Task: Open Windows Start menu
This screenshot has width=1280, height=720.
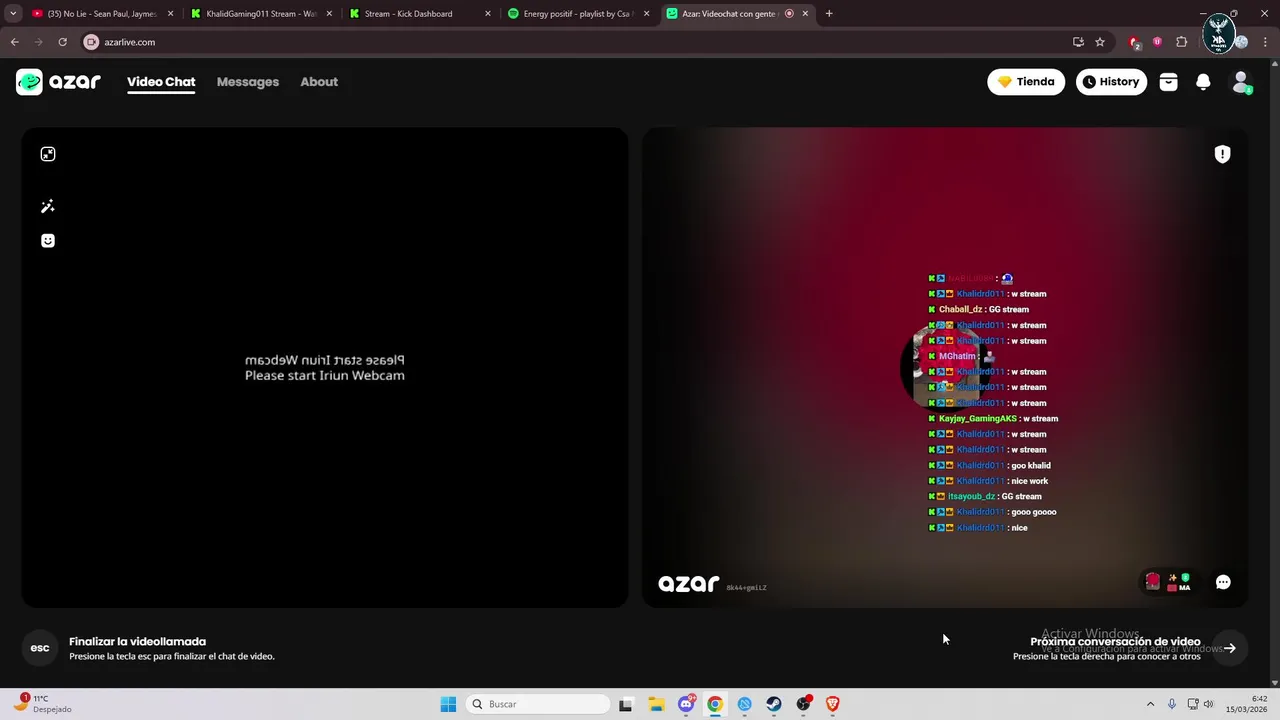Action: click(448, 704)
